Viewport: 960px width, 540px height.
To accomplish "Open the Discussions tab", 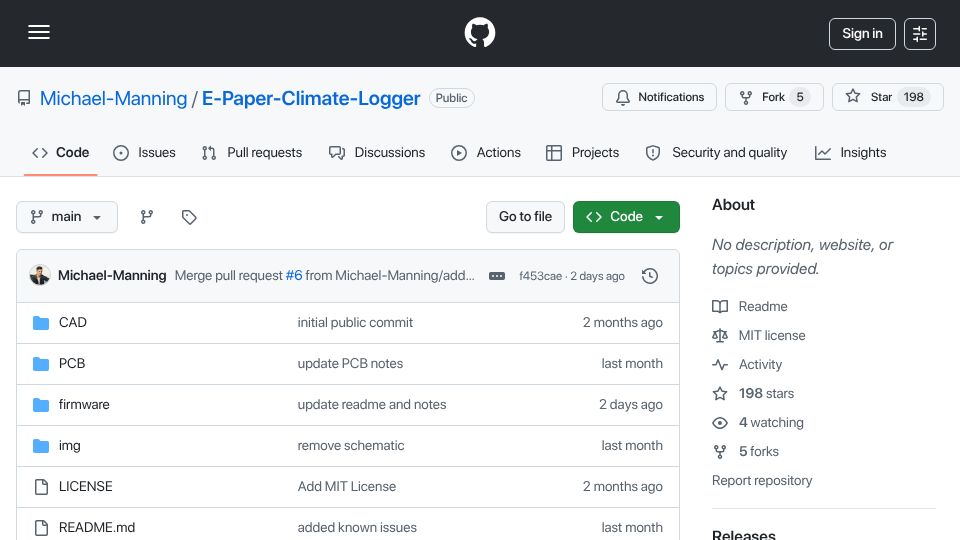I will (377, 153).
